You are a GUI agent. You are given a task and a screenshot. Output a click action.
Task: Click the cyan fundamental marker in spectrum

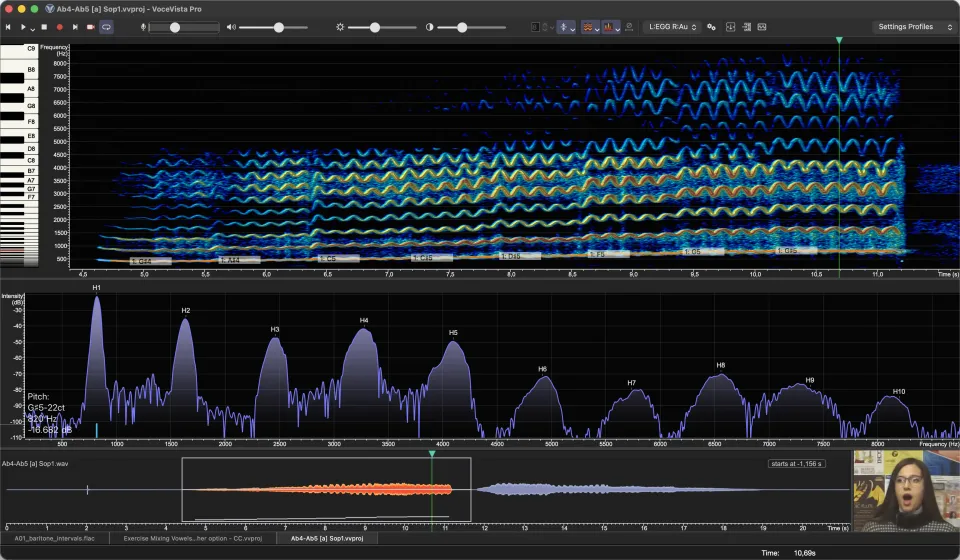click(x=97, y=429)
